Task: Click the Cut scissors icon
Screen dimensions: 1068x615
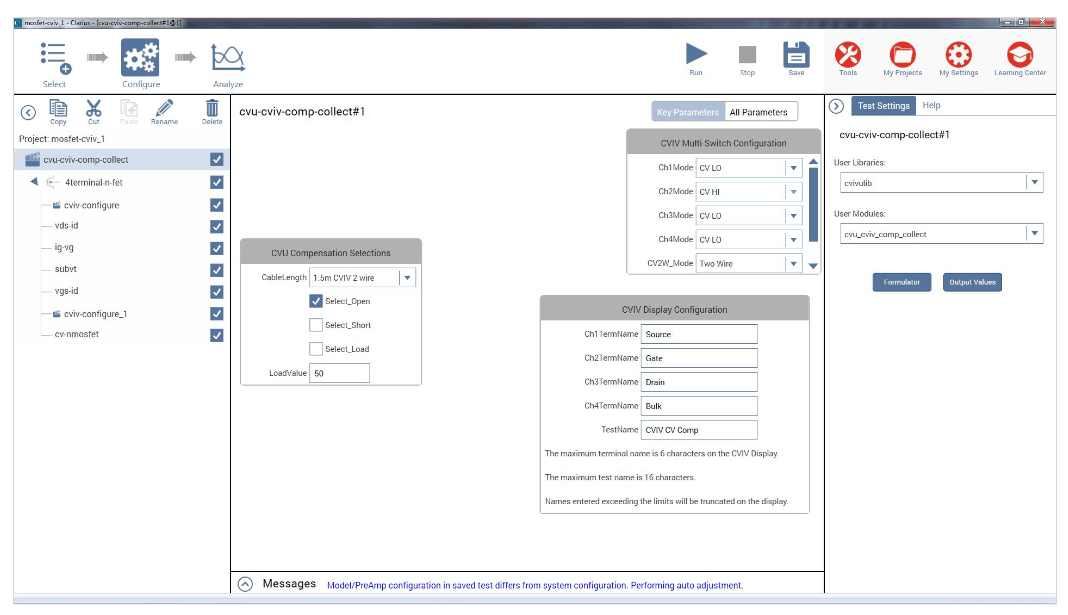Action: pos(94,109)
